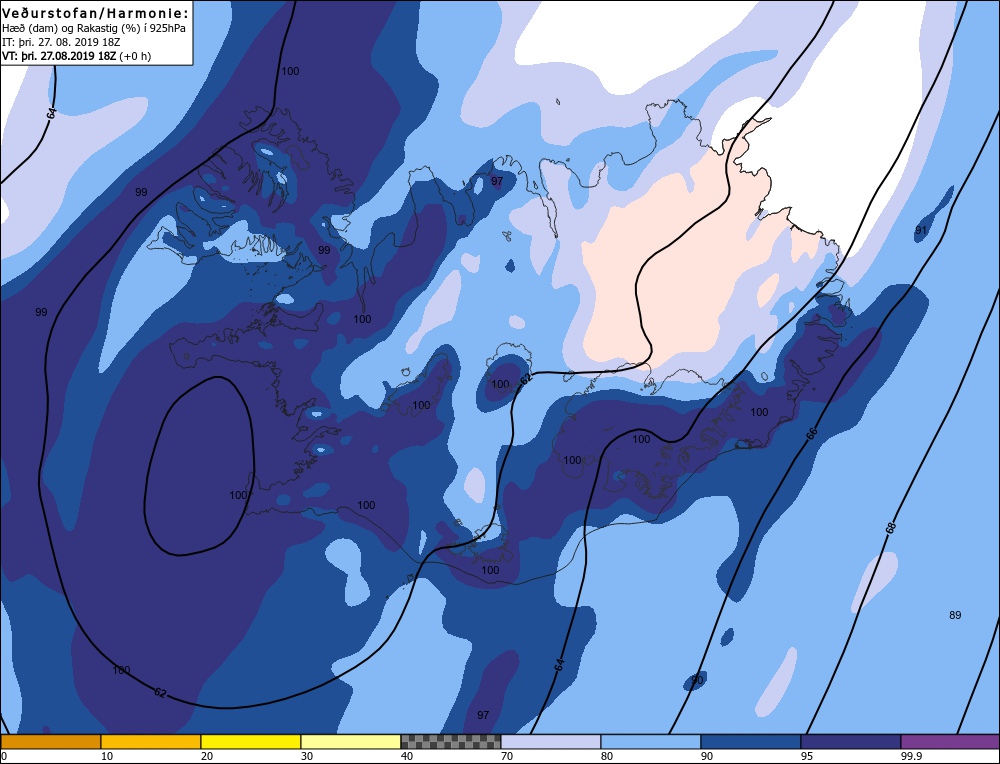This screenshot has height=764, width=1000.
Task: Click the dark orange 0–10 legend swatch
Action: [x=51, y=741]
